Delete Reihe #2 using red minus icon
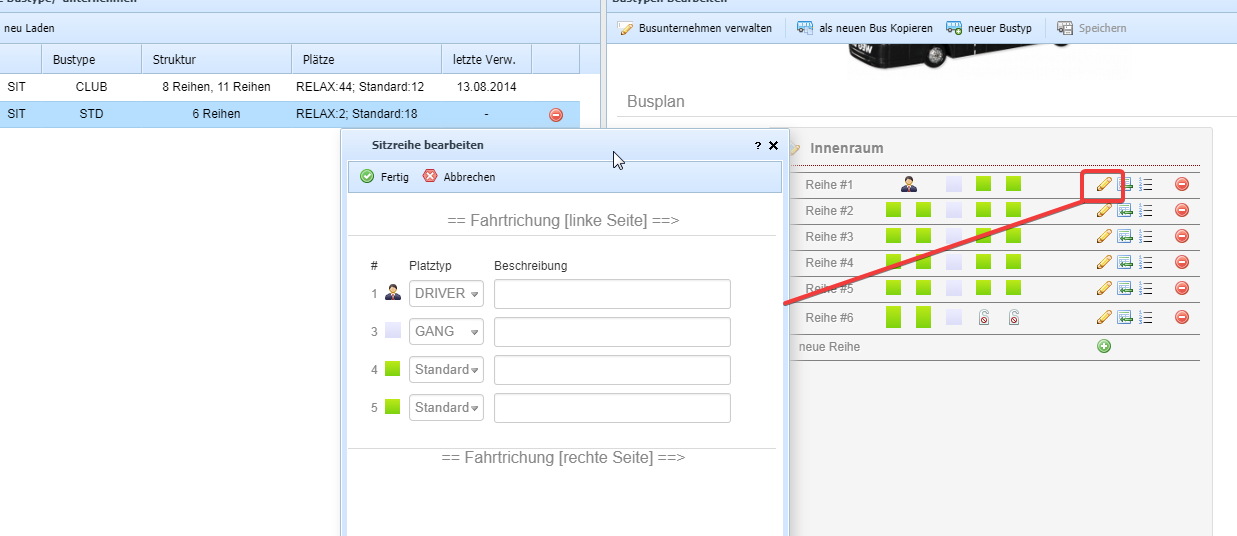The height and width of the screenshot is (536, 1237). [1181, 210]
